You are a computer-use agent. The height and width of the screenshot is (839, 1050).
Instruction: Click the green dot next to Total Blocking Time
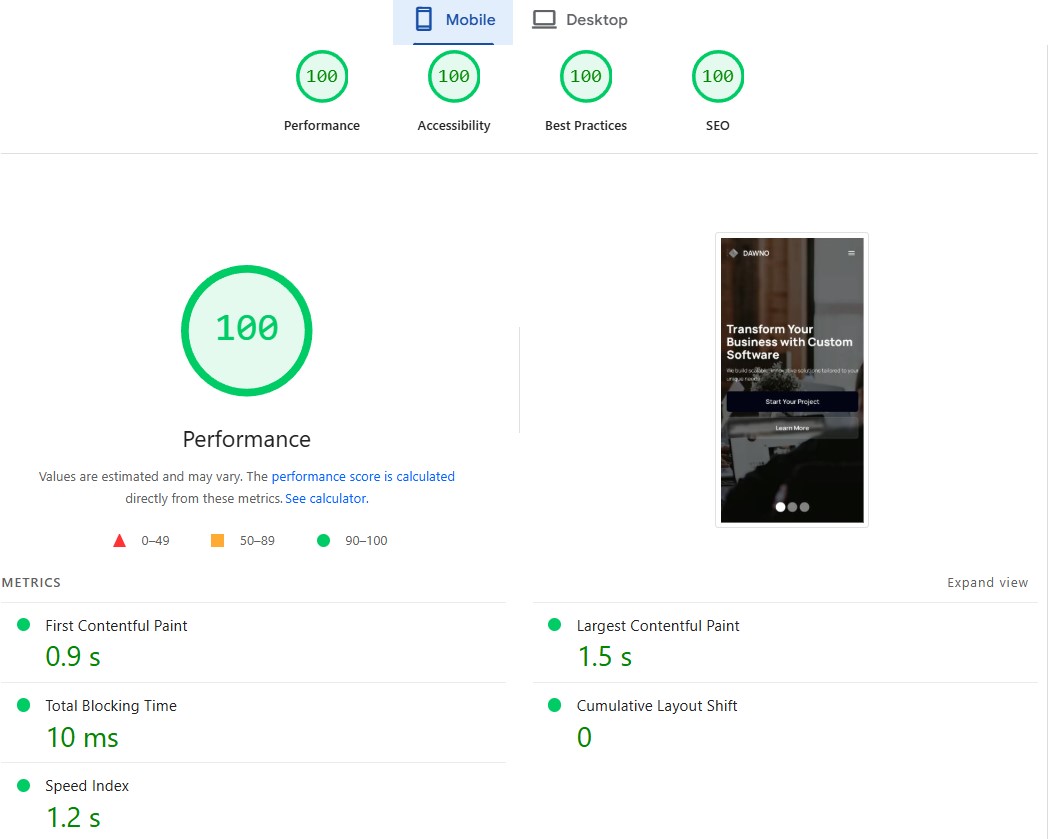(x=23, y=704)
